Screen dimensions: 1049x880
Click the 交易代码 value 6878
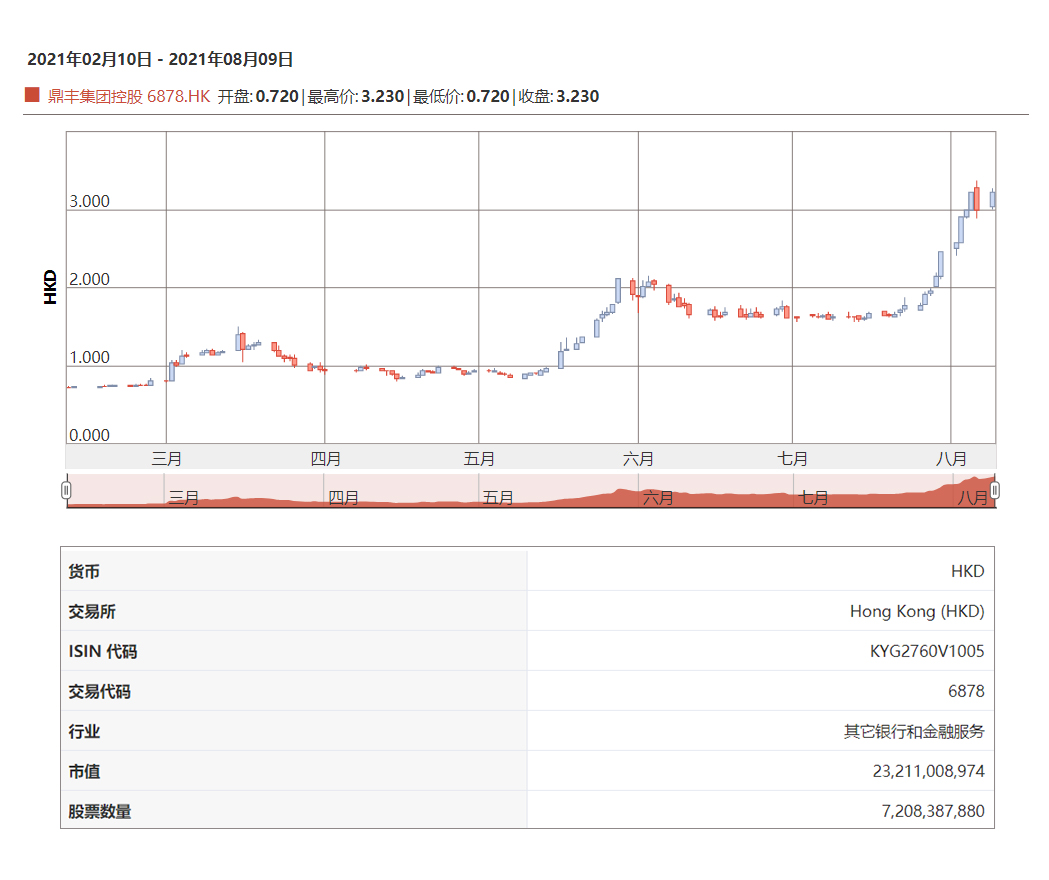point(966,691)
